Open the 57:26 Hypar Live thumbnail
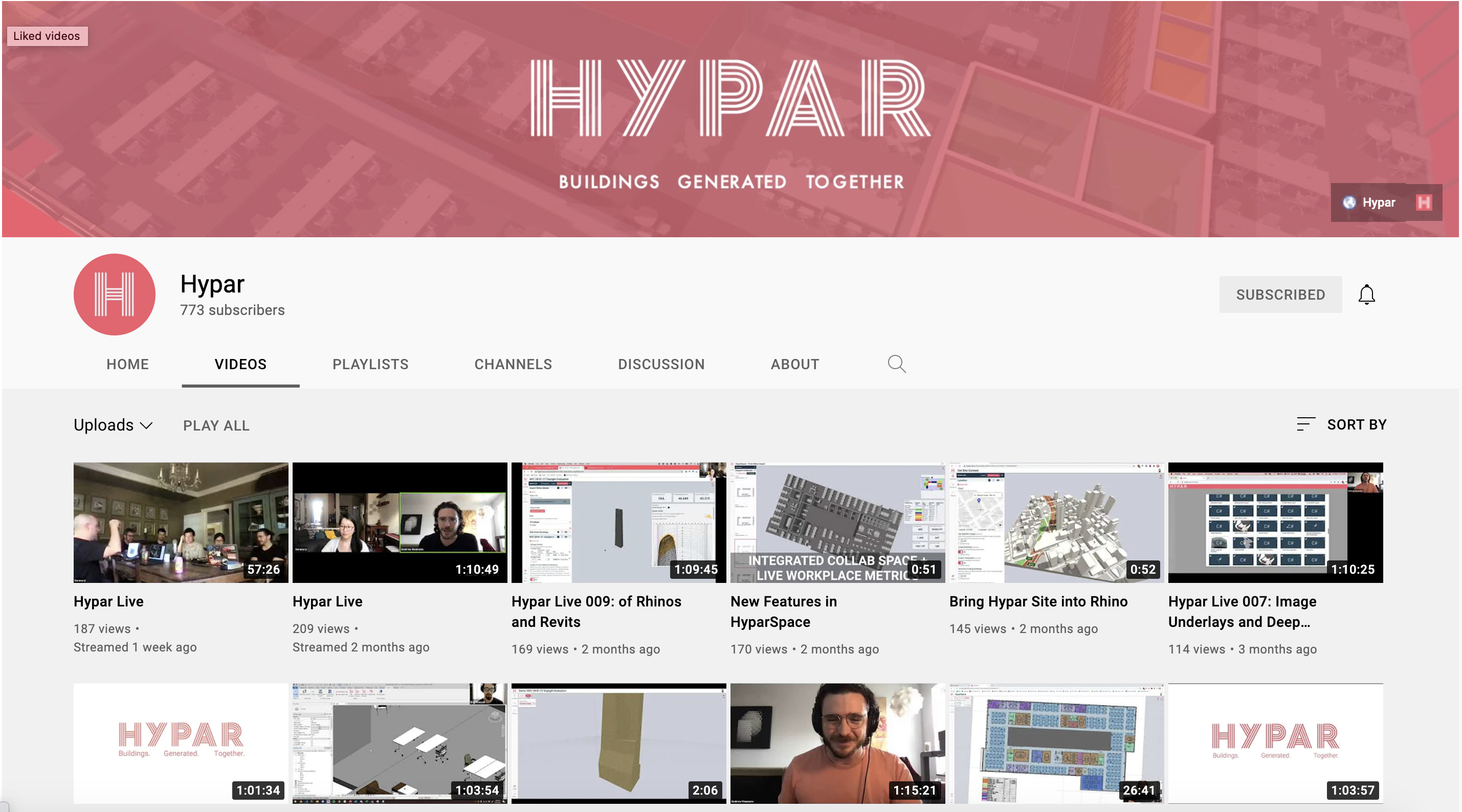Viewport: 1462px width, 812px height. click(181, 522)
